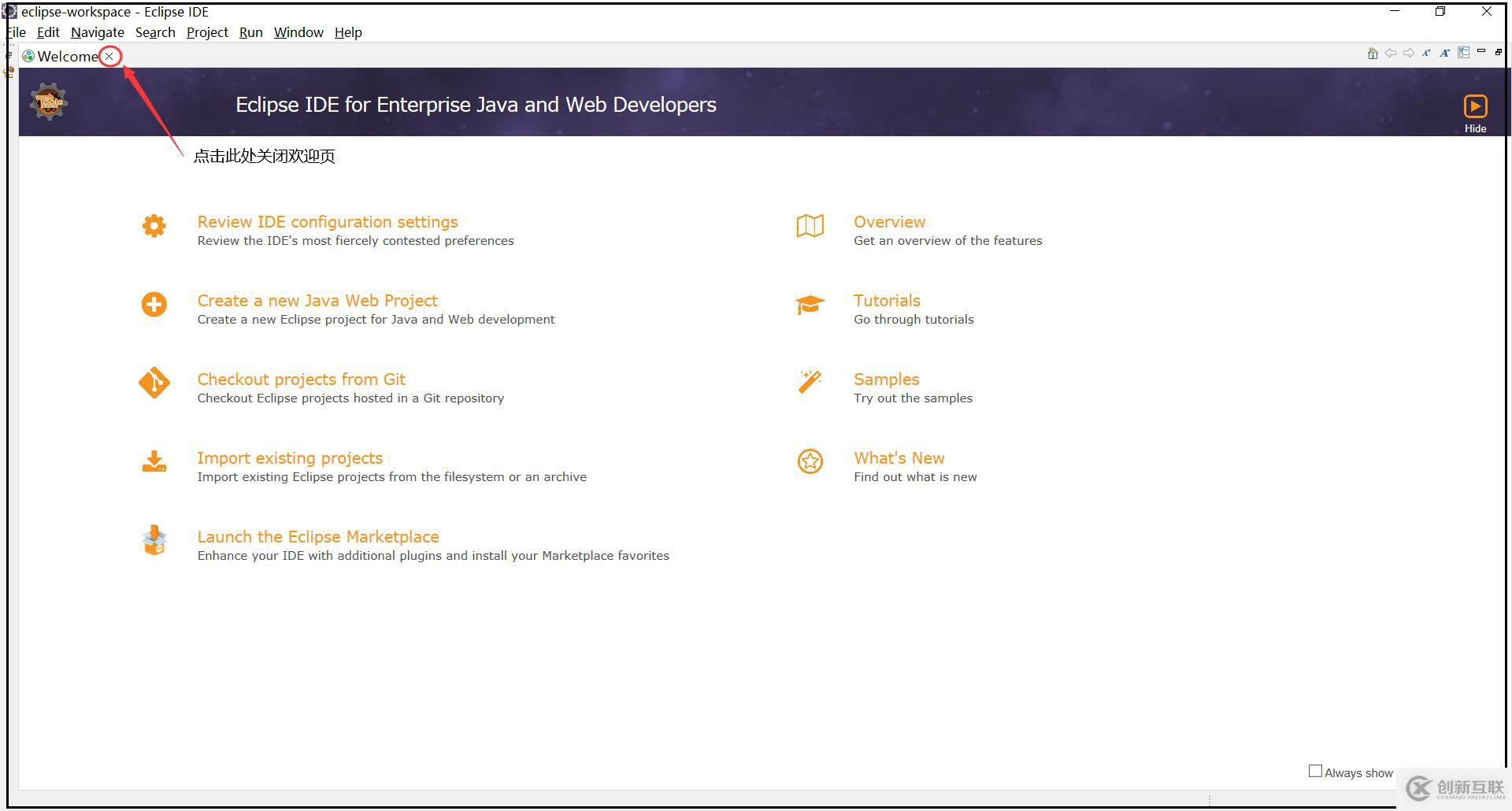This screenshot has height=811, width=1512.
Task: Click 'Enhance your IDE with additional plugins' text
Action: [x=320, y=556]
